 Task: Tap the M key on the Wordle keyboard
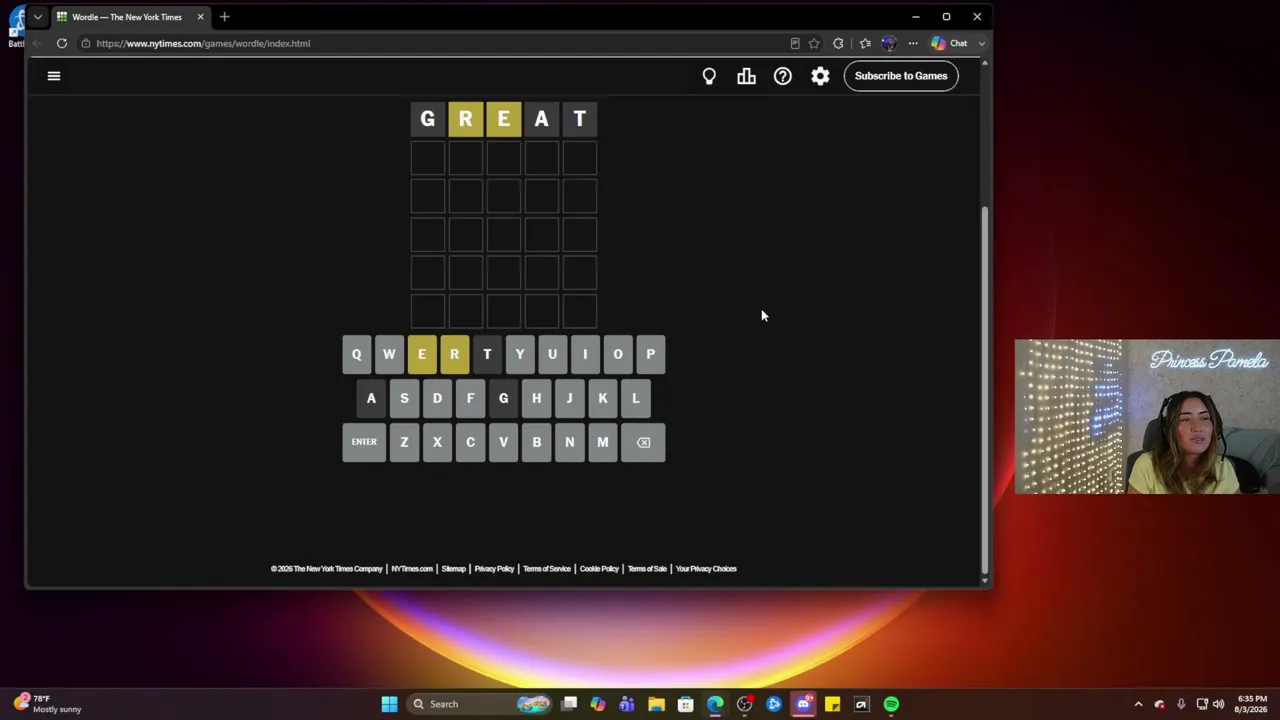click(x=603, y=442)
